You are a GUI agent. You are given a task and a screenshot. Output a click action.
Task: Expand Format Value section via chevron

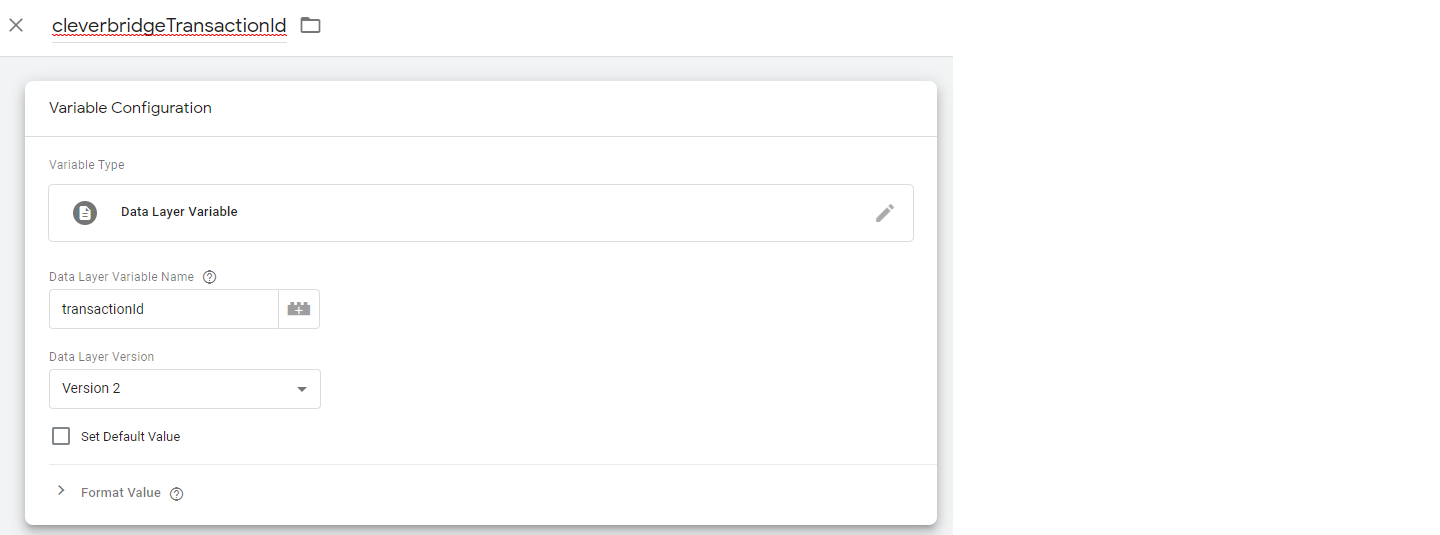61,491
